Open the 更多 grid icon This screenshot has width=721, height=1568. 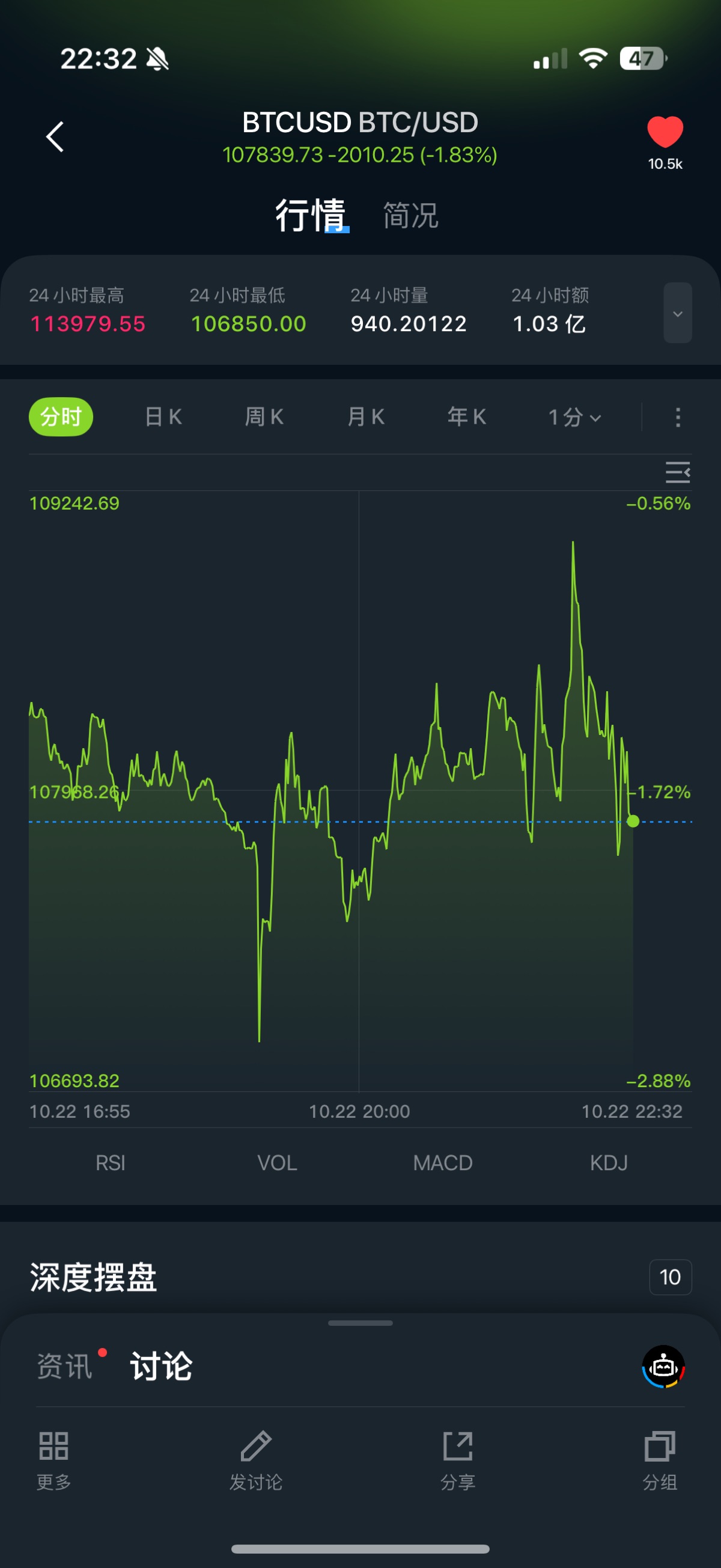(53, 1446)
